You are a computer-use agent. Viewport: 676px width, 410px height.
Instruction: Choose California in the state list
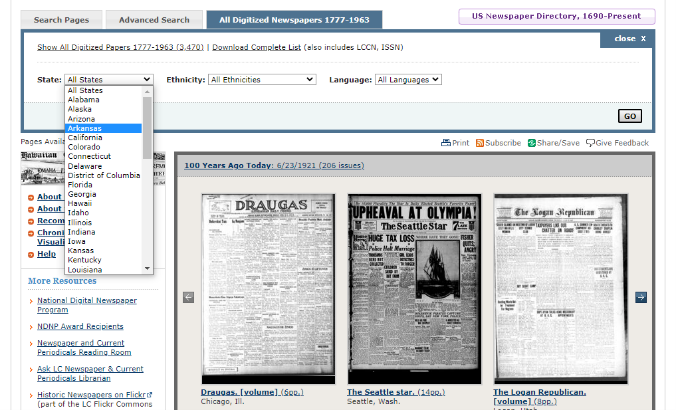click(103, 138)
